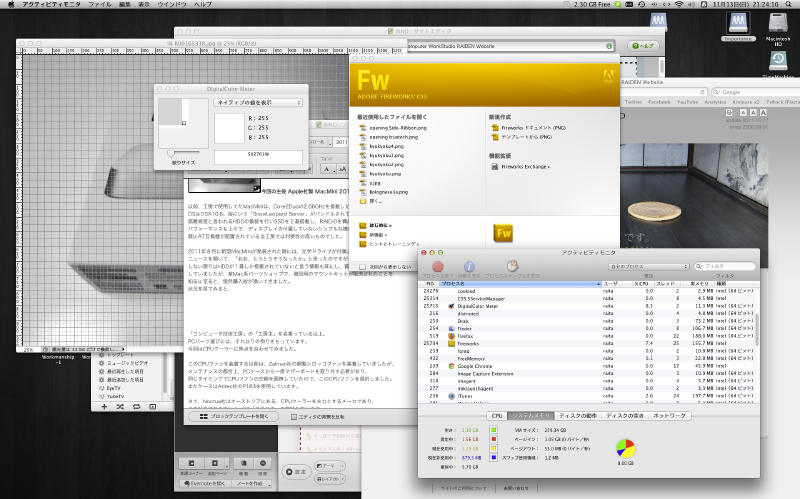Click the 新規コーナー icon in BiND
The image size is (800, 499).
pos(191,463)
